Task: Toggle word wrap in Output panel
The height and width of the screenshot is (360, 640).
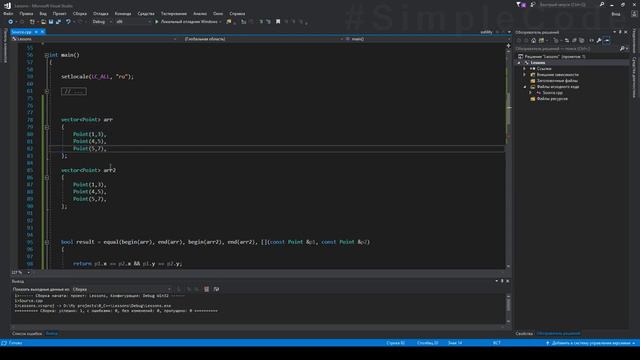Action: [216, 289]
